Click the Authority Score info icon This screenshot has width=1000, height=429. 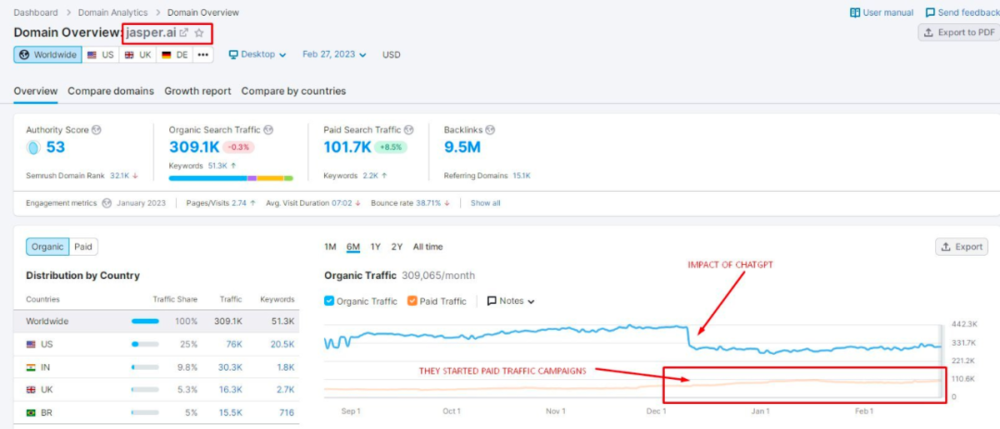(x=96, y=130)
